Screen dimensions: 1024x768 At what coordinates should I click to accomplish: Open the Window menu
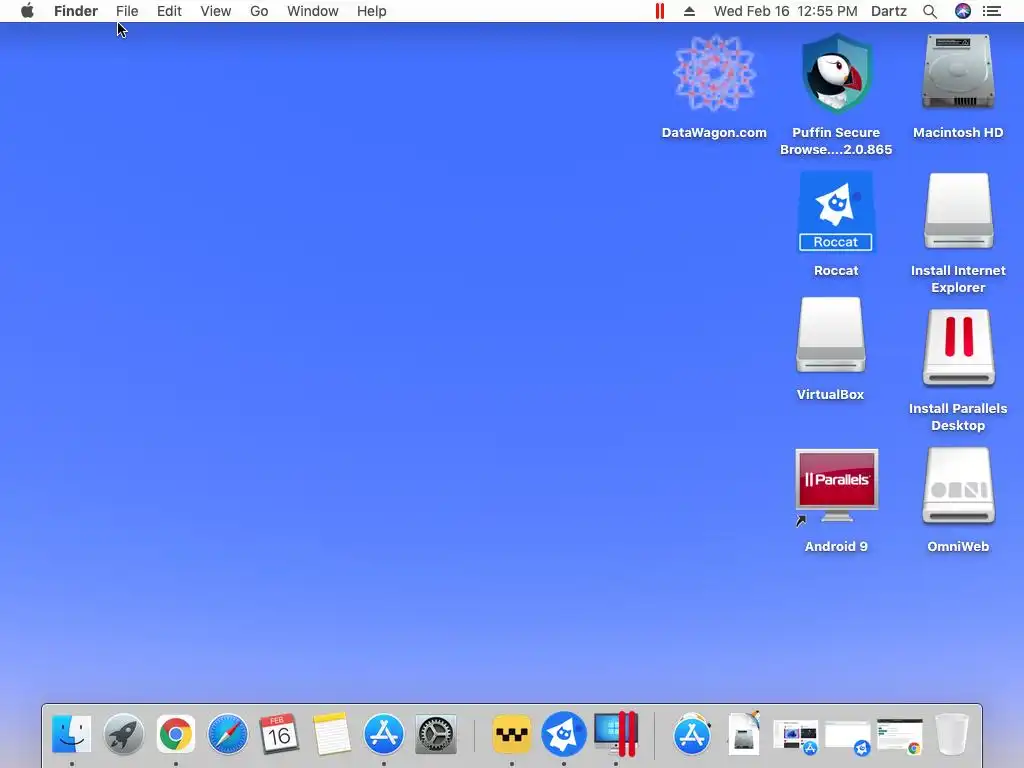pyautogui.click(x=313, y=11)
